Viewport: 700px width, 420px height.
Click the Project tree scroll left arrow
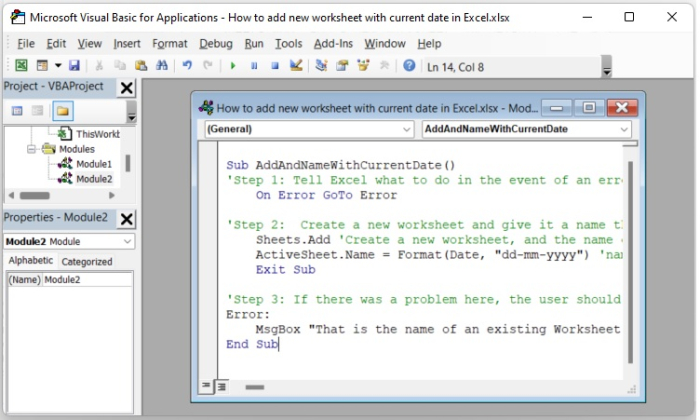tap(11, 195)
